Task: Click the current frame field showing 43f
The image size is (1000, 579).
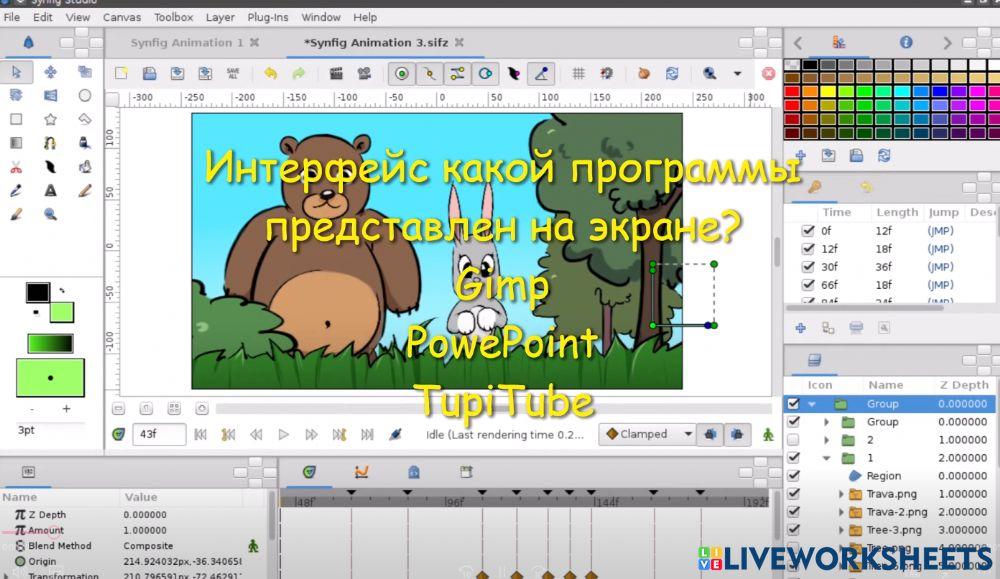Action: tap(159, 434)
